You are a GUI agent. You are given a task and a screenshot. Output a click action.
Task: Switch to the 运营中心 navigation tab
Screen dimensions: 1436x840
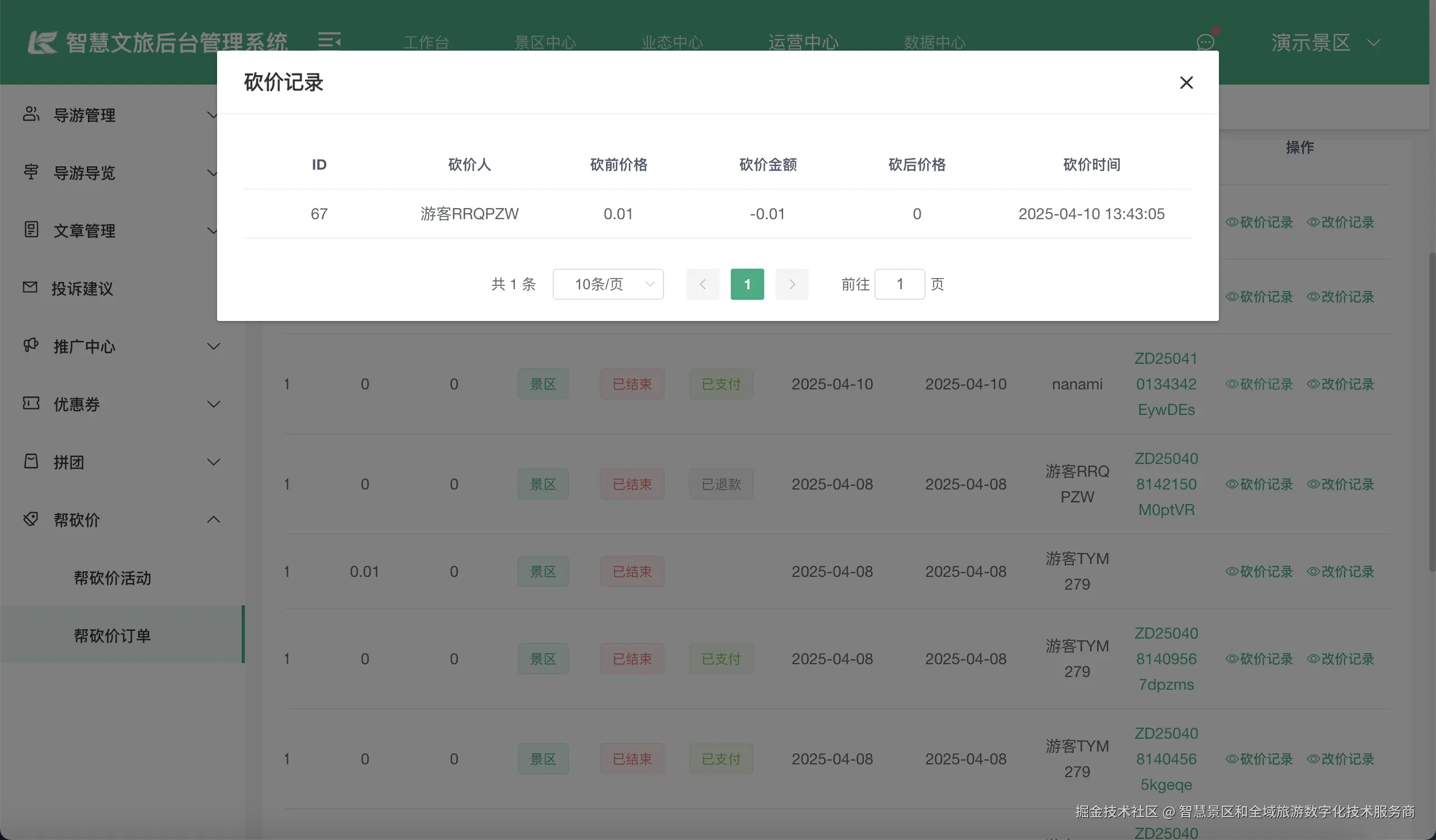803,42
